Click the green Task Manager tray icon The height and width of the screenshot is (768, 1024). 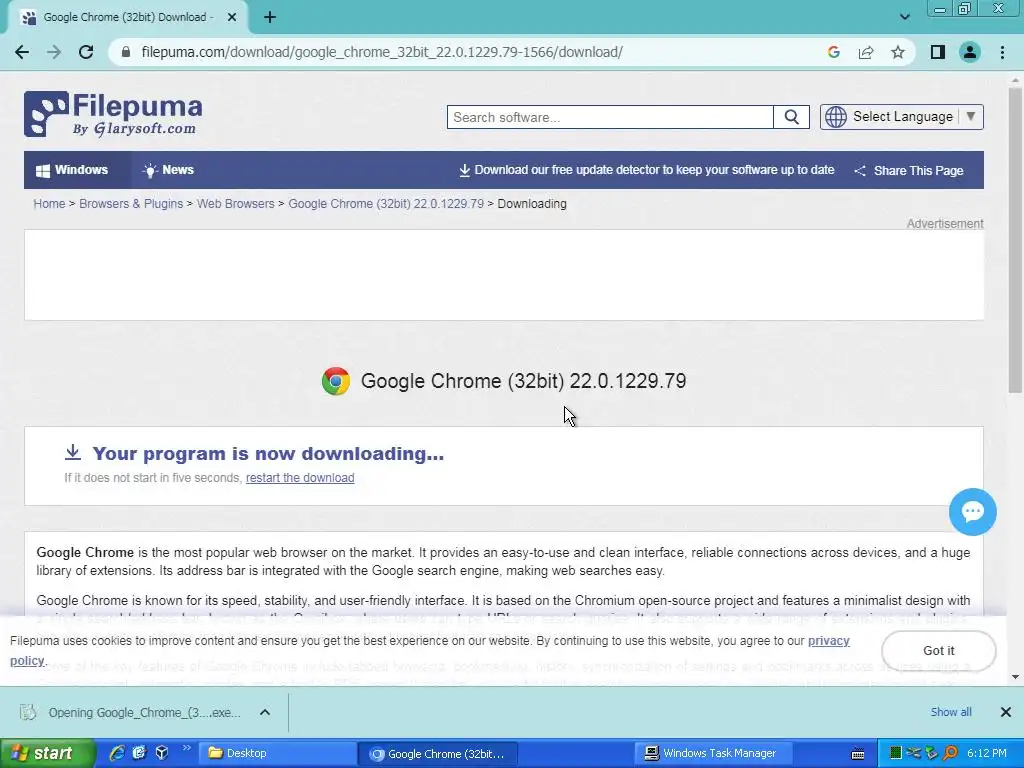[895, 753]
